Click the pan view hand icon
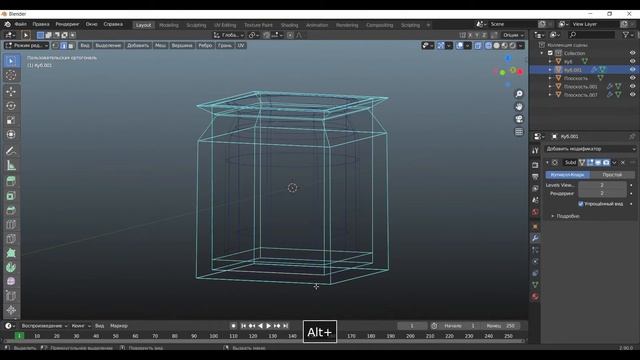Screen dimensions: 640x360 point(519,107)
